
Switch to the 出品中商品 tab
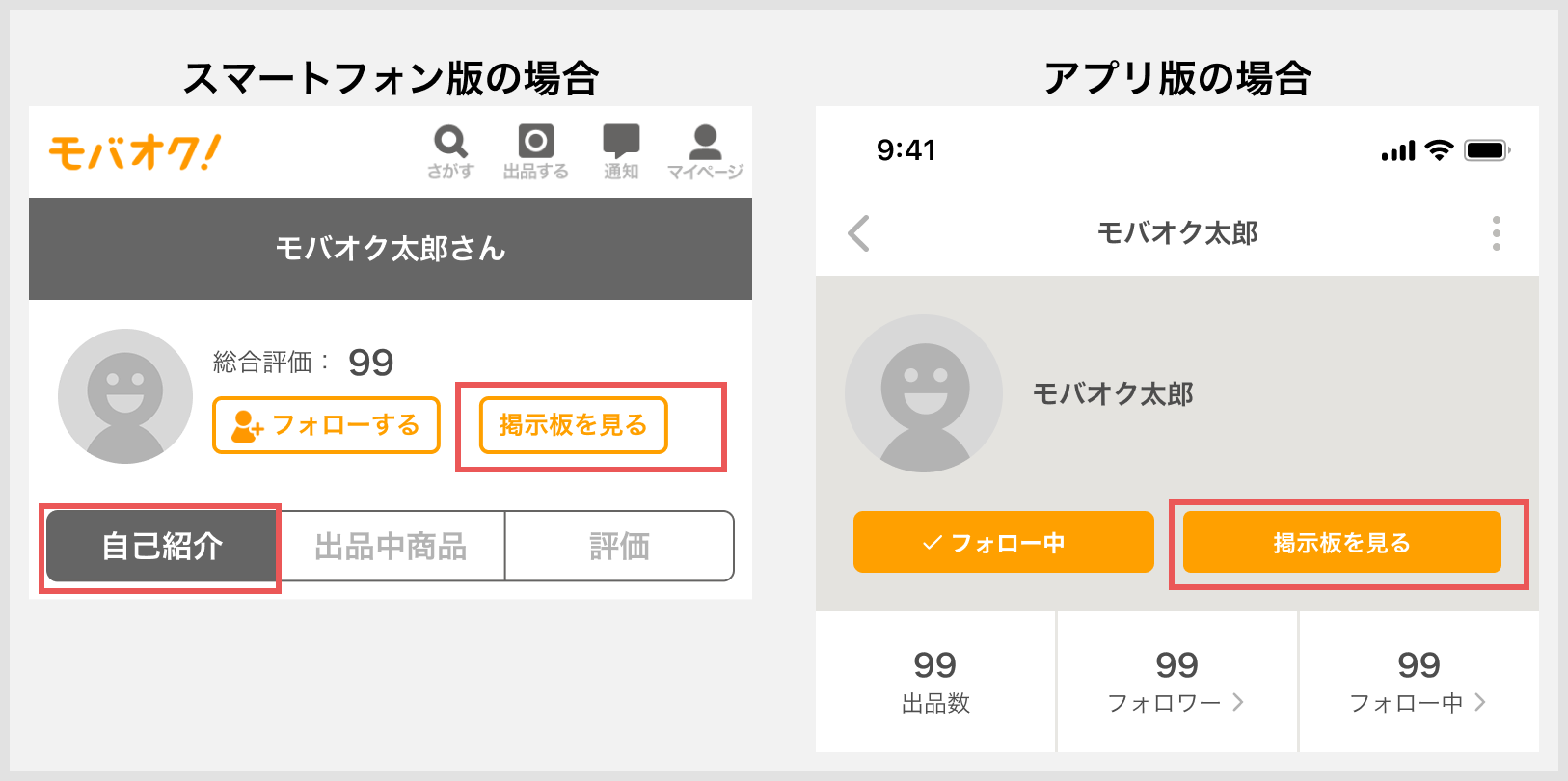pos(392,546)
